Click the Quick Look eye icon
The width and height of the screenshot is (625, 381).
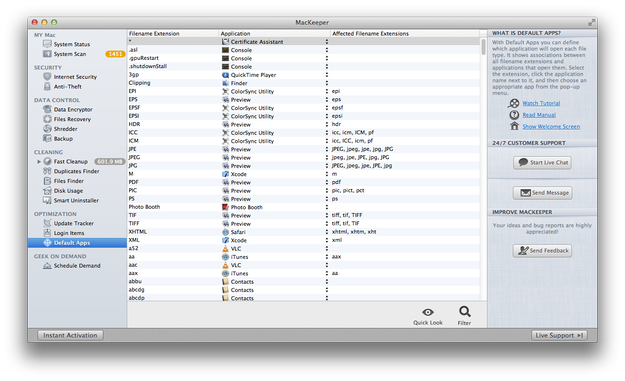(x=428, y=312)
